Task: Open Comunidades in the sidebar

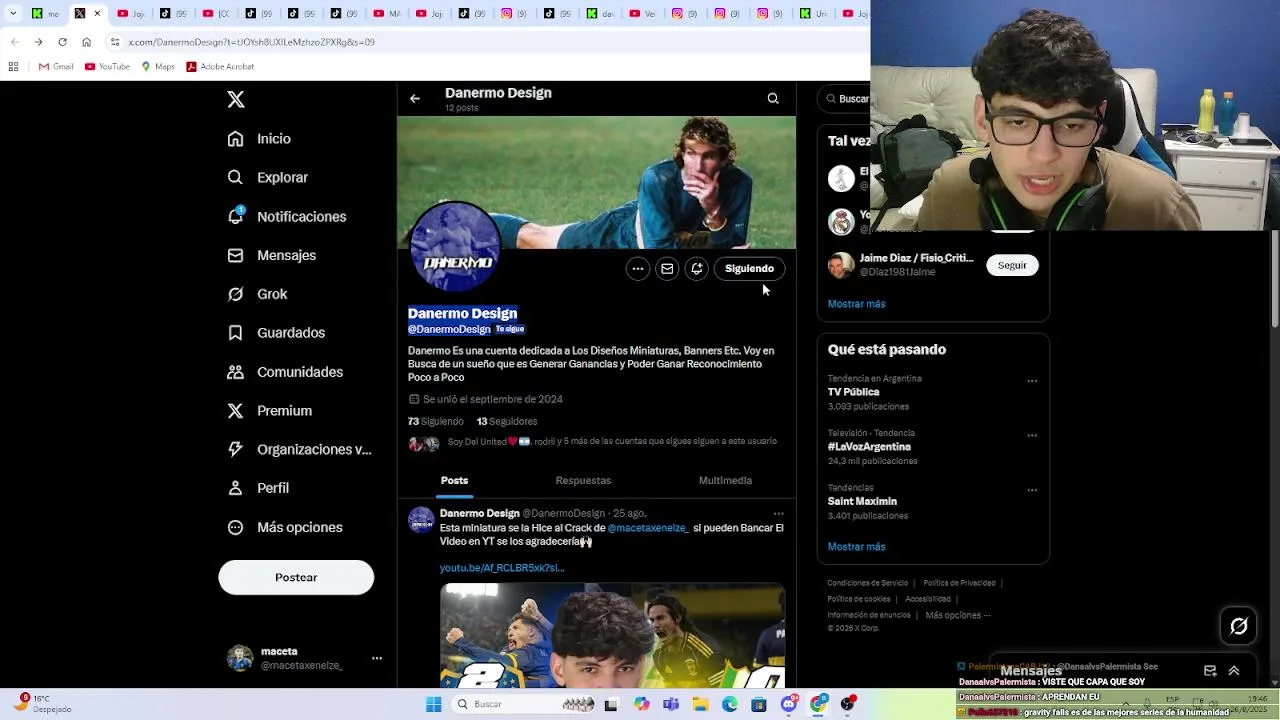Action: 285,372
